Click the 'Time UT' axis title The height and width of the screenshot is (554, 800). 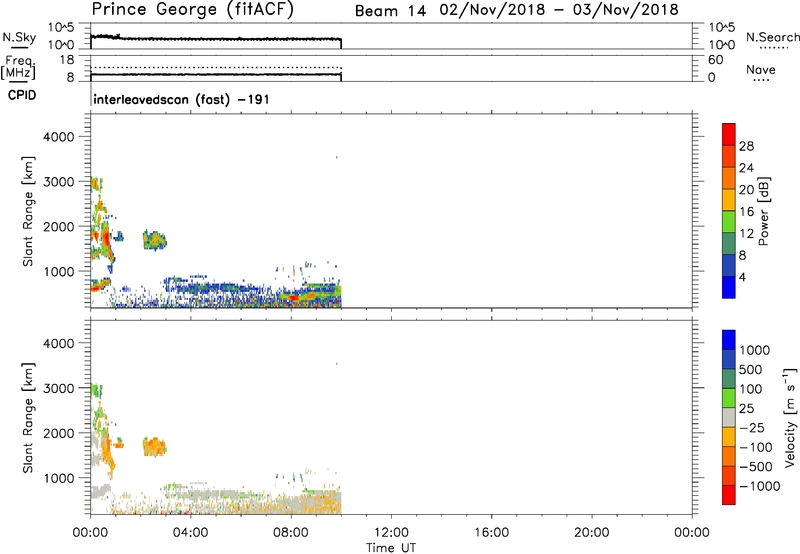tap(391, 548)
